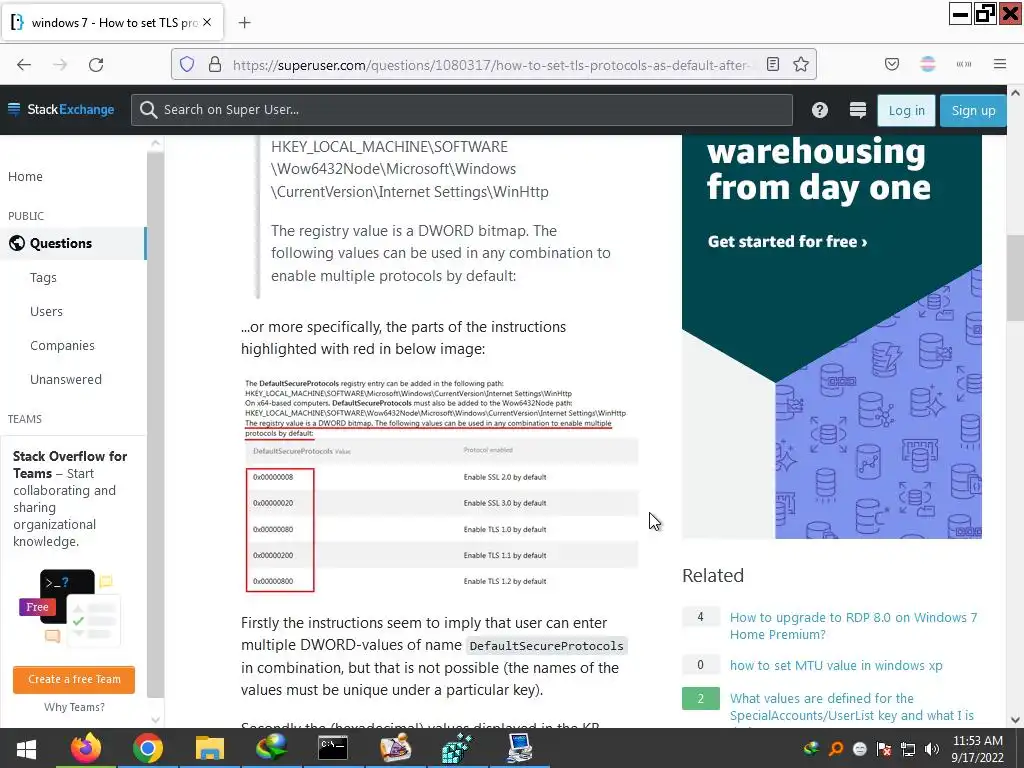Screen dimensions: 1024x768
Task: Click the Action Center flag tray icon
Action: coord(884,749)
